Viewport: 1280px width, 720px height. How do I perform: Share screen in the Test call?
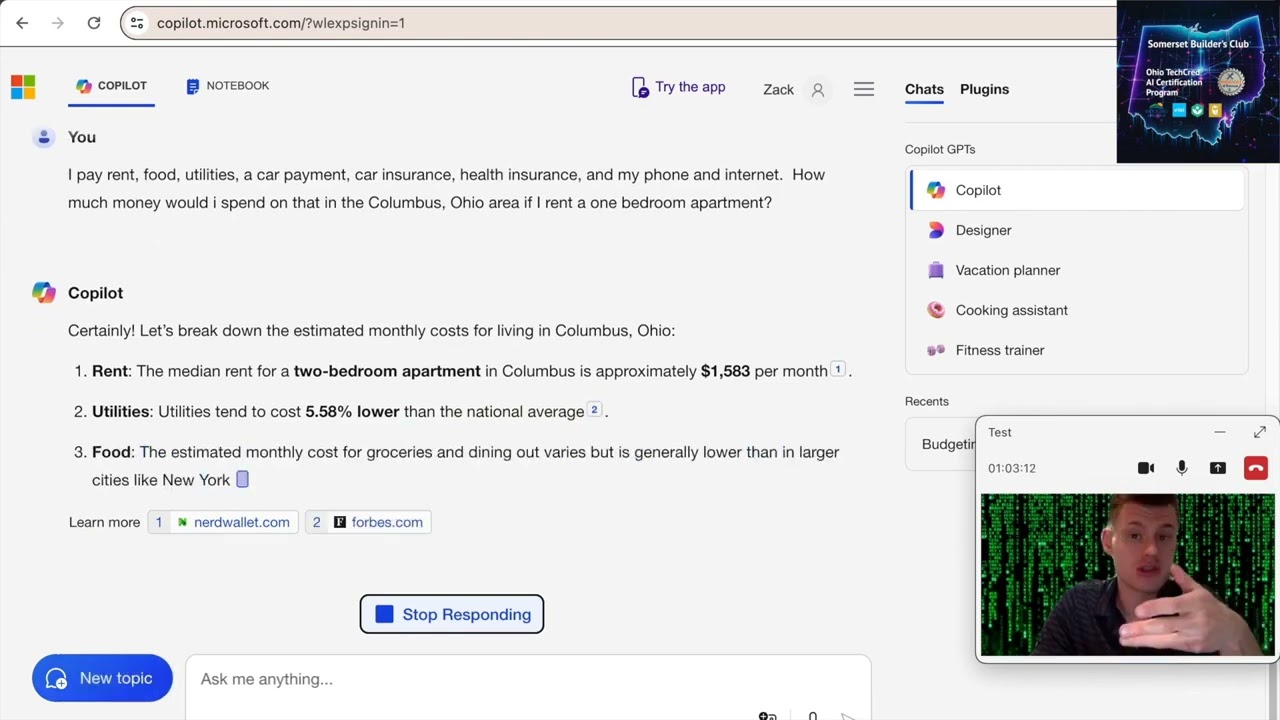1218,468
